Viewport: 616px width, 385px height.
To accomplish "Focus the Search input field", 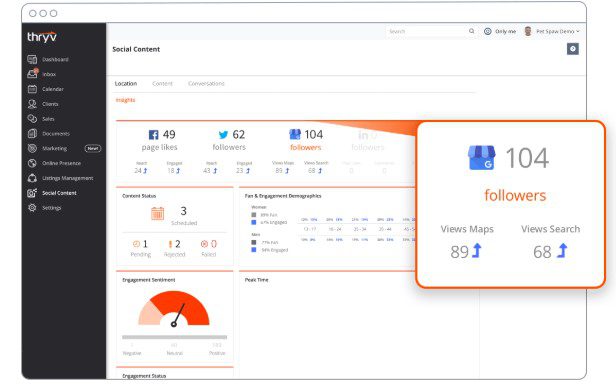I will (426, 31).
